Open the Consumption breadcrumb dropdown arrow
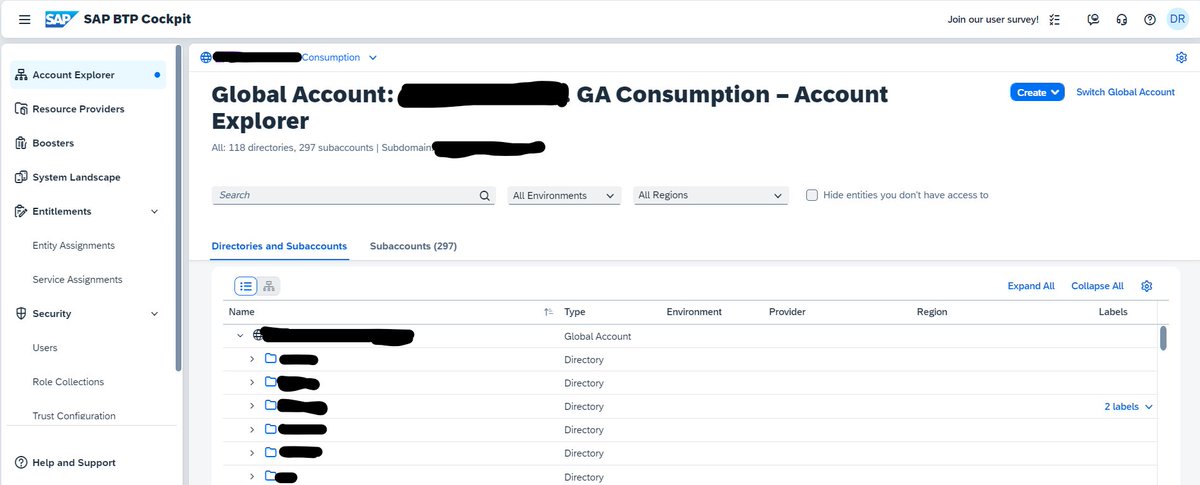 tap(373, 58)
